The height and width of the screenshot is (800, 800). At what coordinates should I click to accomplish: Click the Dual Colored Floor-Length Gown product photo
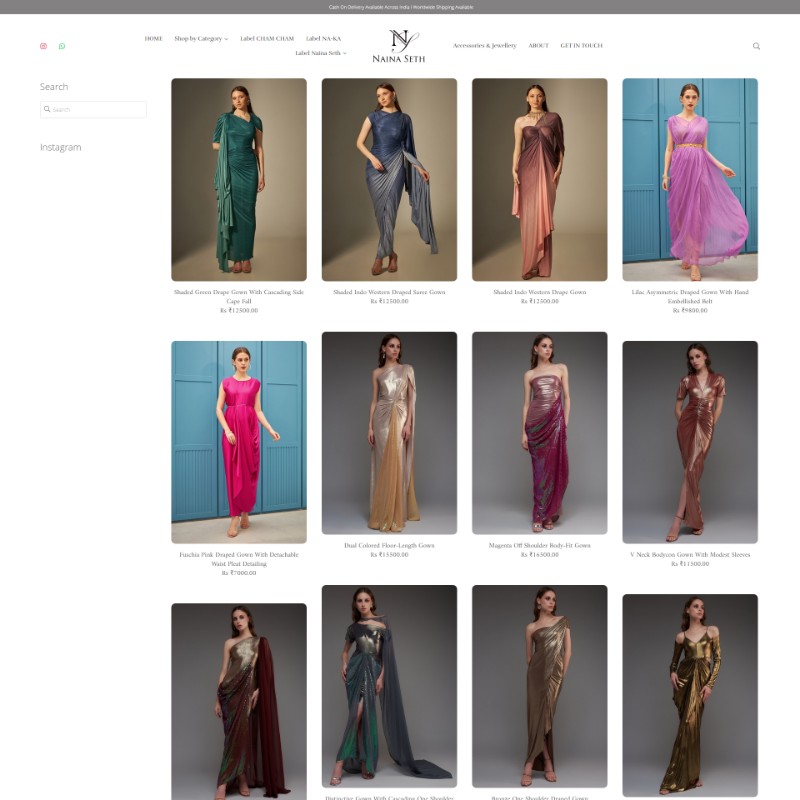pyautogui.click(x=390, y=434)
